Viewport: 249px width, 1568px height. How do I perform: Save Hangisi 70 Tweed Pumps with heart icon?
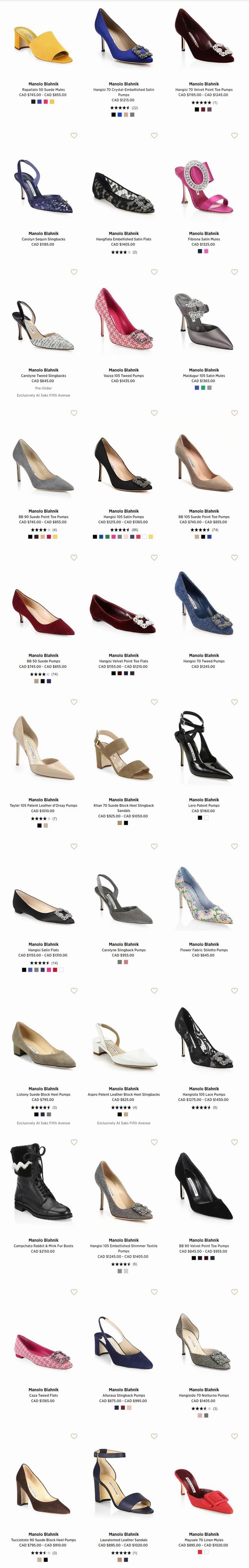coord(234,558)
